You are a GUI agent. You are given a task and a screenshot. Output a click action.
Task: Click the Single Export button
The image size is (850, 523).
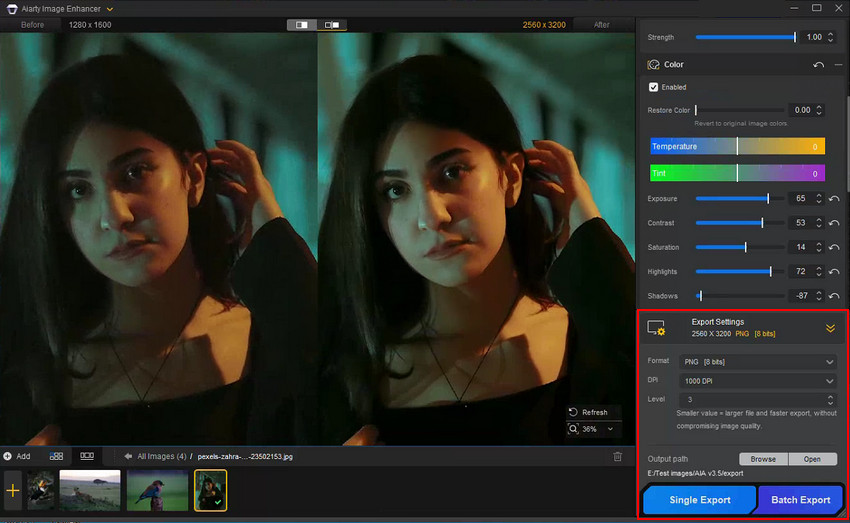coord(699,500)
